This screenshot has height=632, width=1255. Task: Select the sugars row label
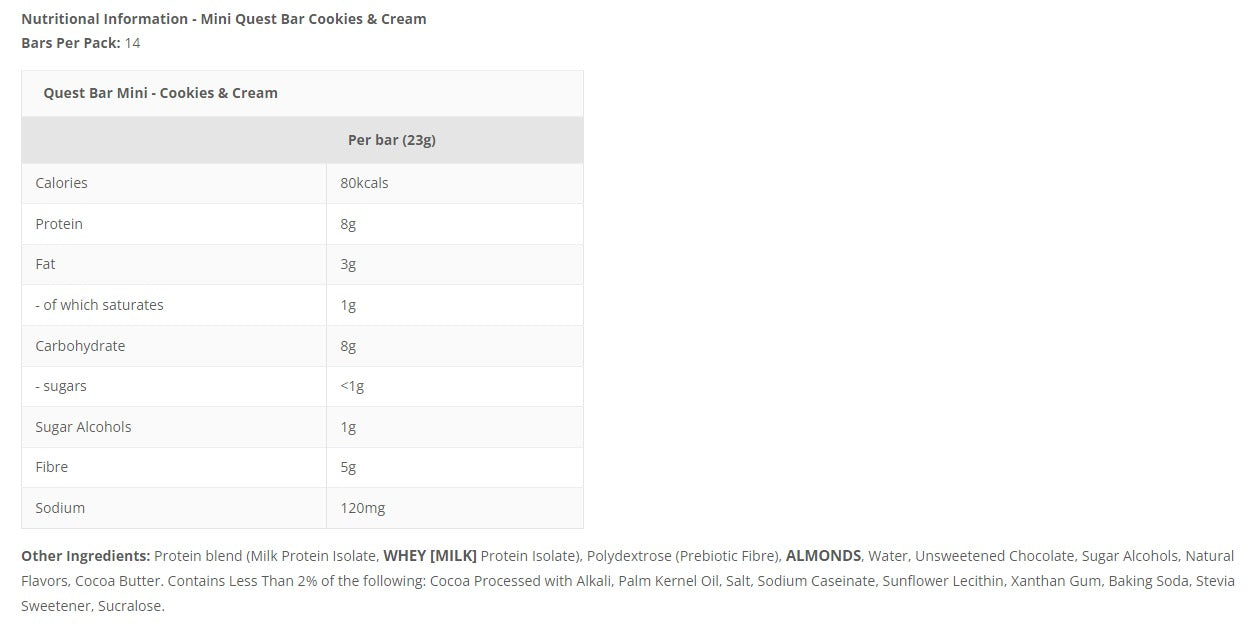pos(61,386)
